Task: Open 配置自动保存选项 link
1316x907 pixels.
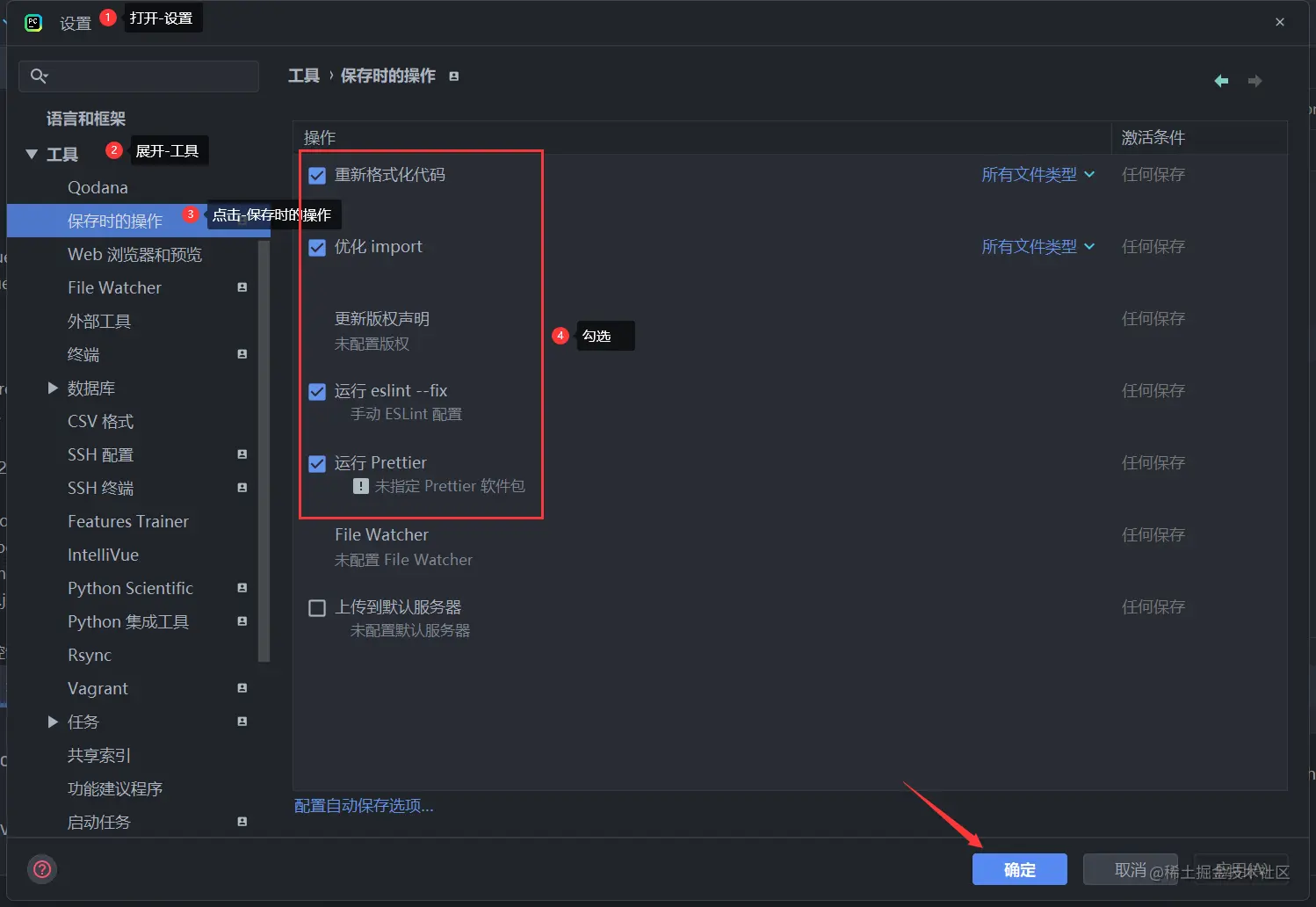Action: coord(363,806)
